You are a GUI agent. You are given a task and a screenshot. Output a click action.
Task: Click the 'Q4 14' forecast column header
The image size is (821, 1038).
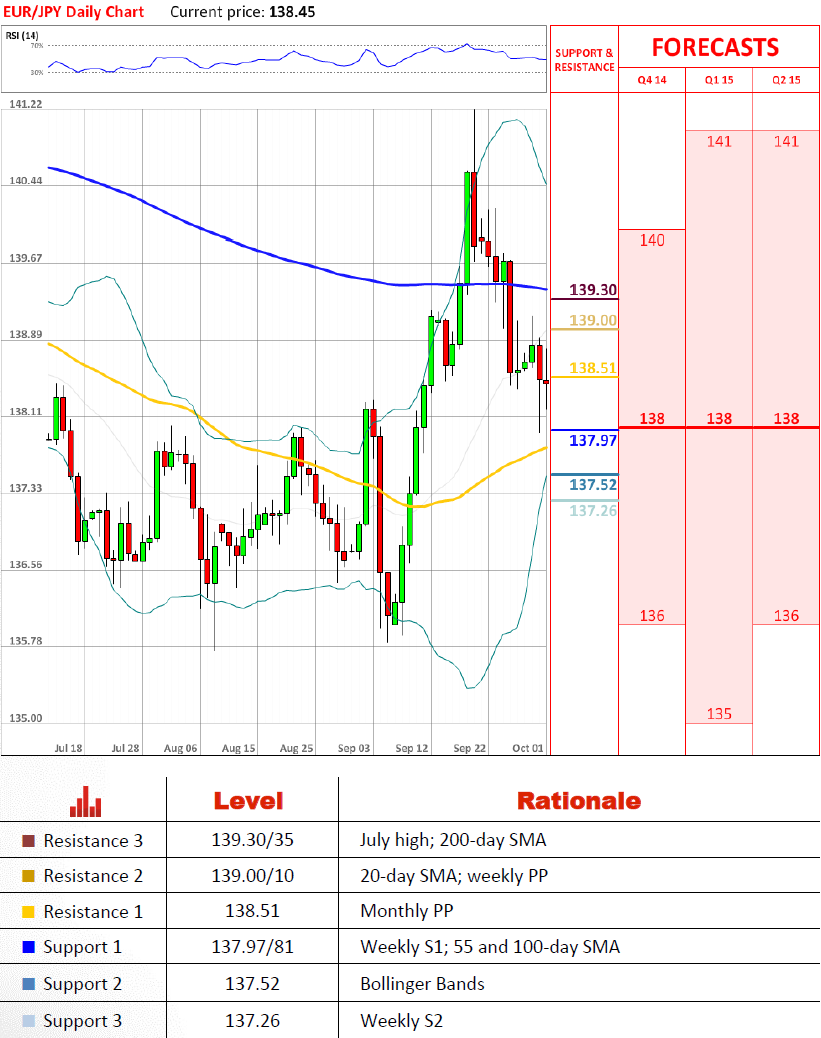[652, 80]
